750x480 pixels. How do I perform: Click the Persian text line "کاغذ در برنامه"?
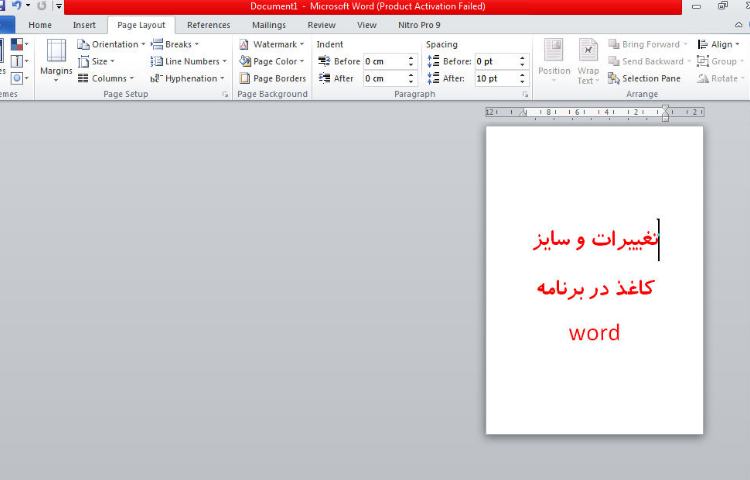point(595,288)
